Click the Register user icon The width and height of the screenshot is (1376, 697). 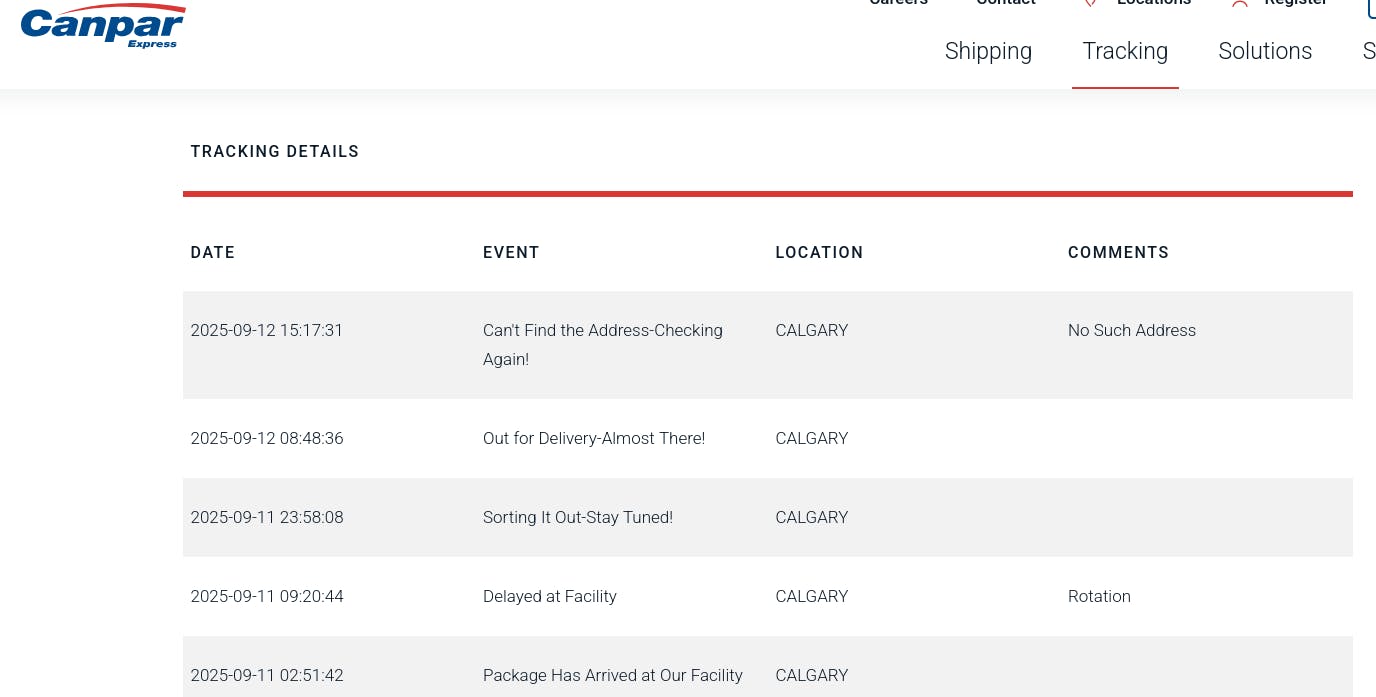[x=1240, y=3]
